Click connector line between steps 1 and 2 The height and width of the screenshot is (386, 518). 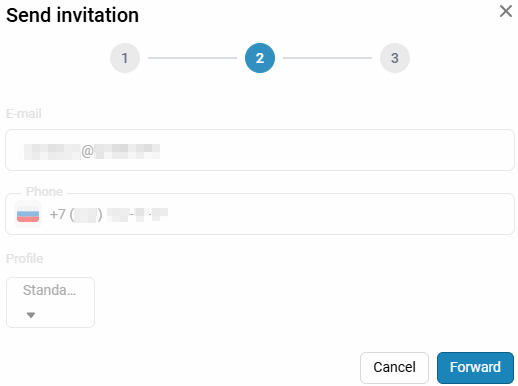(192, 58)
